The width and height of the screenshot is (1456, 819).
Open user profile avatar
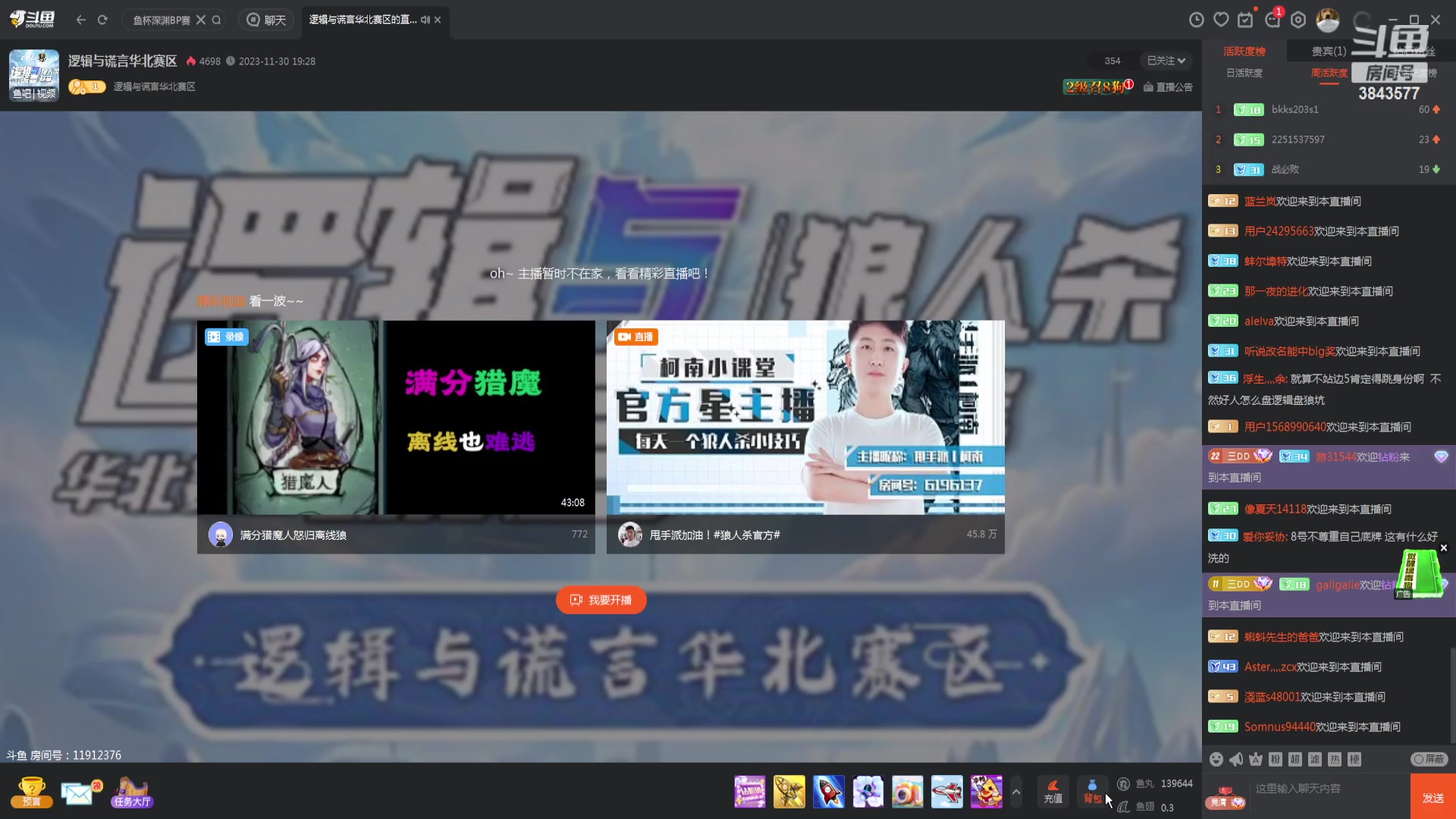coord(1327,20)
